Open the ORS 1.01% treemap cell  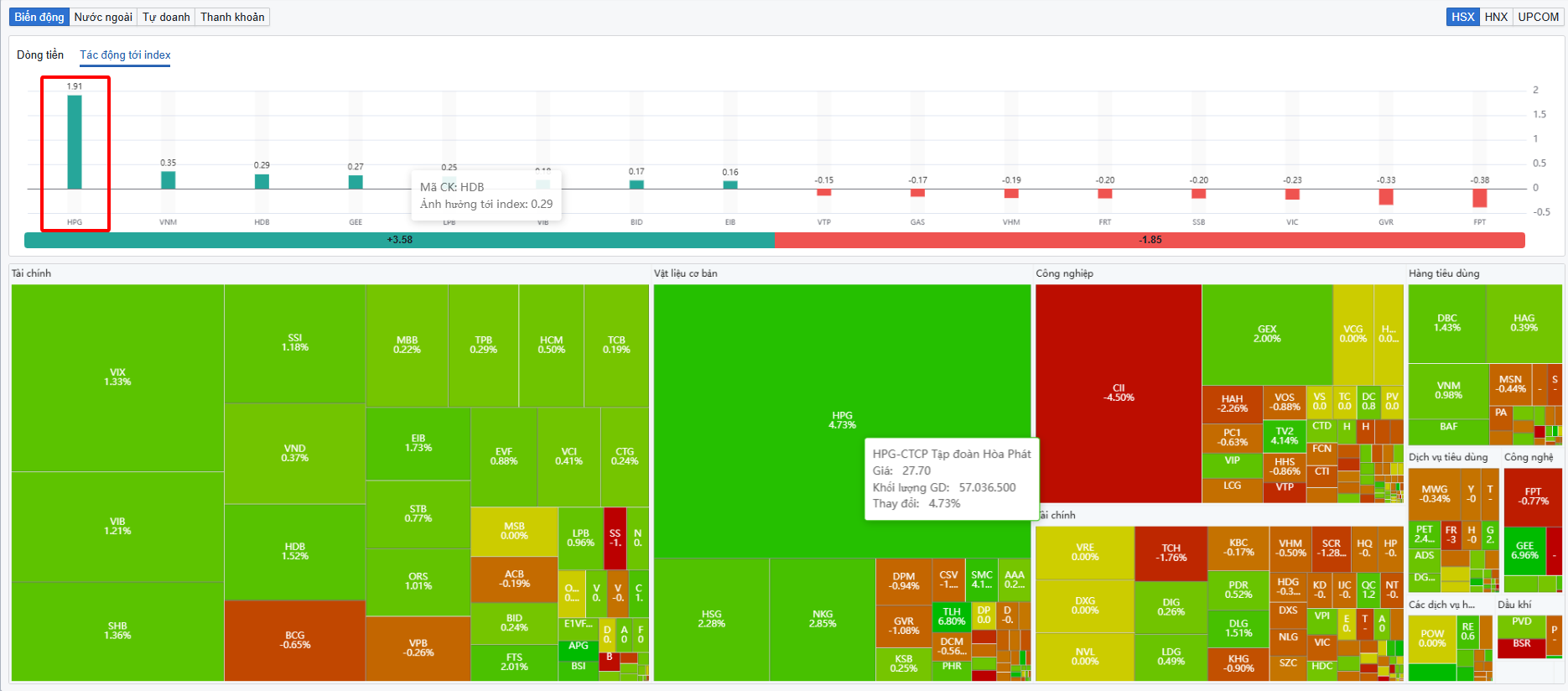pos(418,582)
